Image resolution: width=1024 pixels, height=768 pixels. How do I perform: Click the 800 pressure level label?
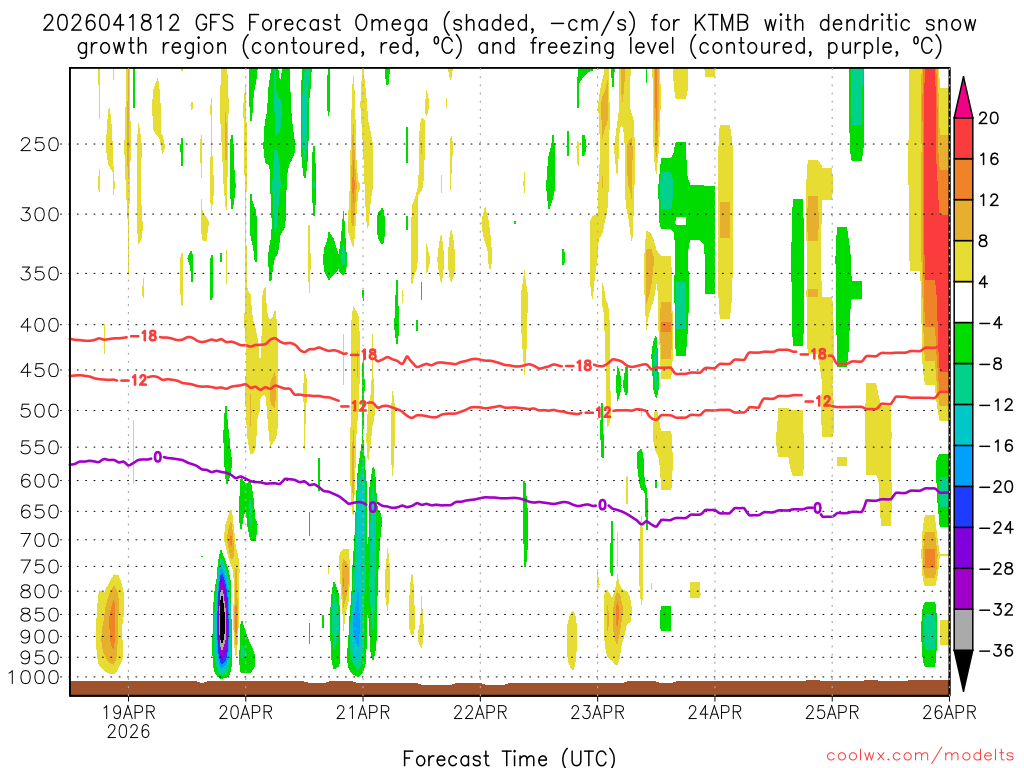point(40,592)
